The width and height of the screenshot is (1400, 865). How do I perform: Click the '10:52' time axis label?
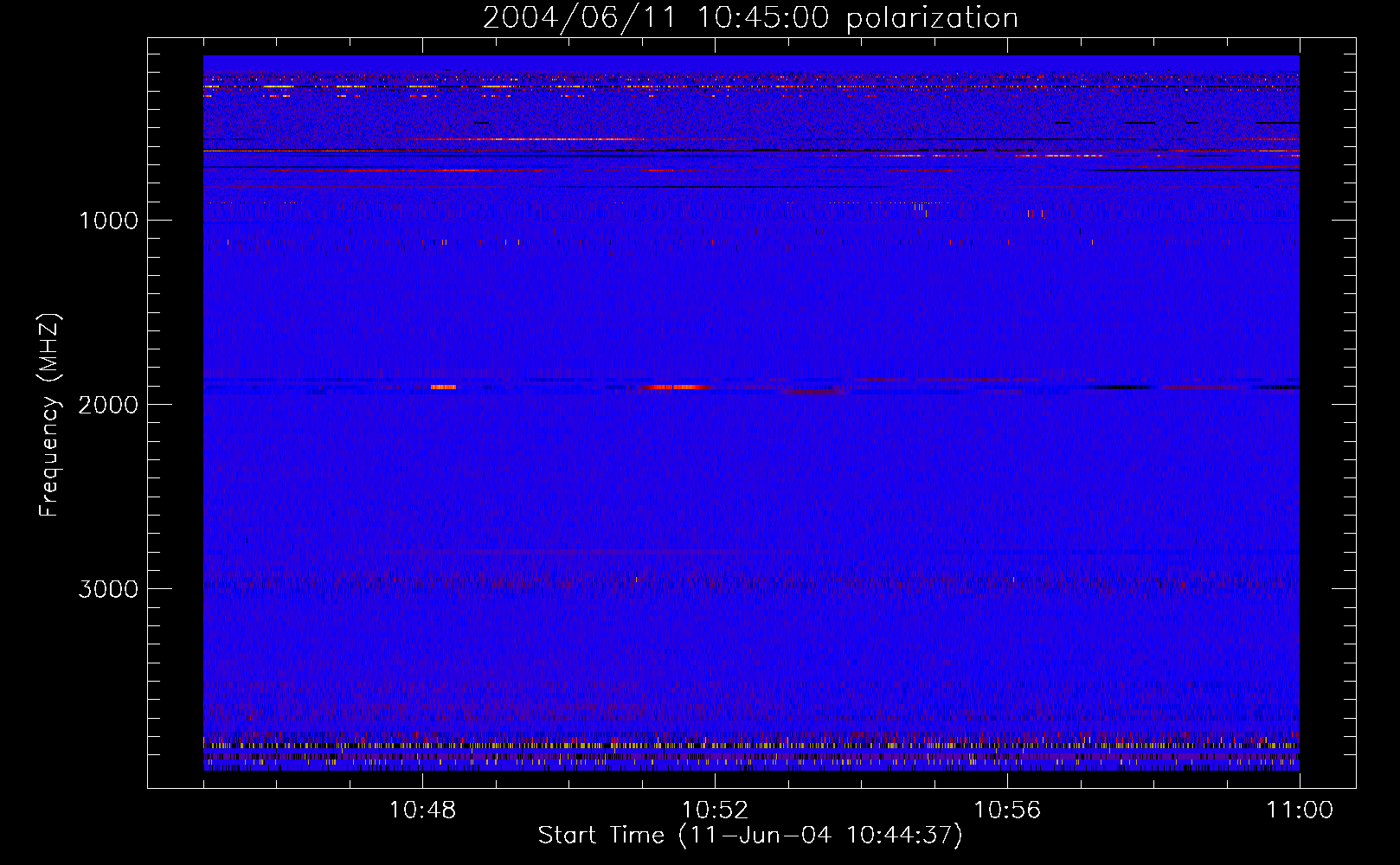[715, 811]
